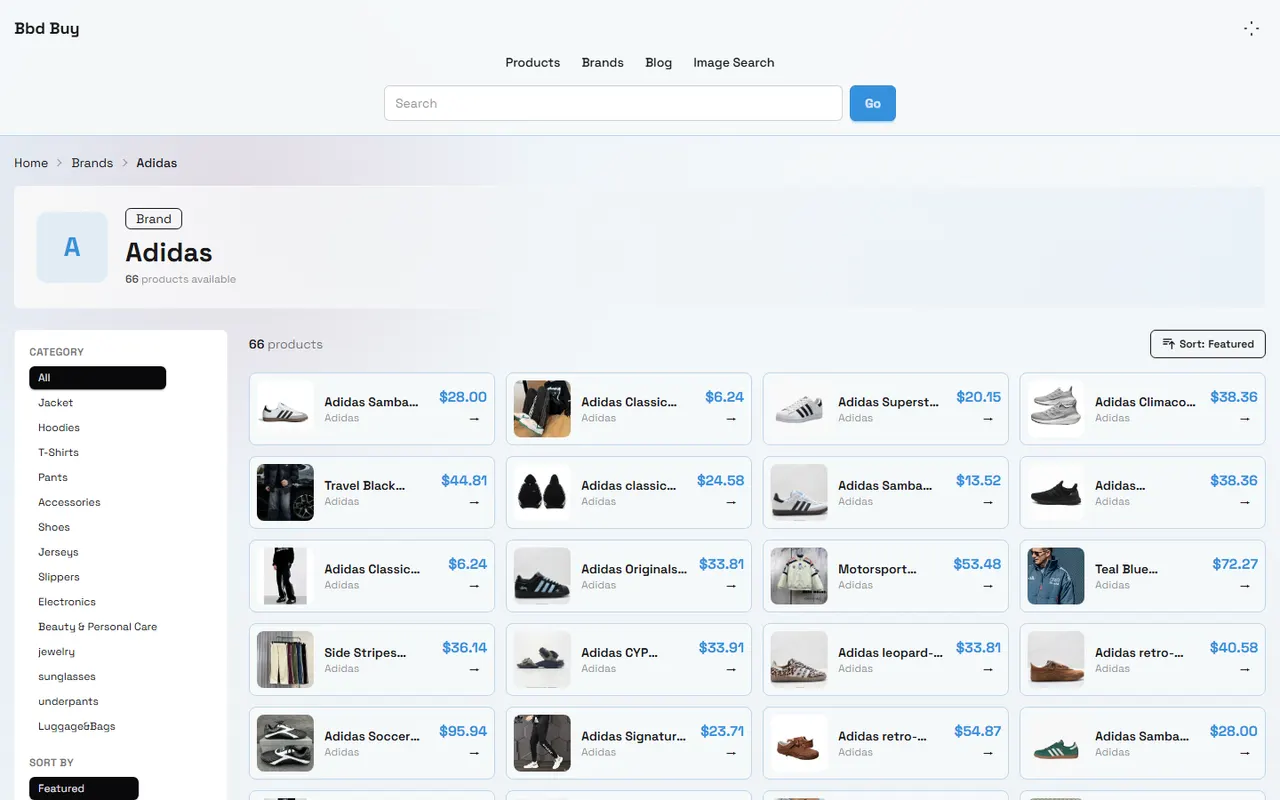Filter by Slippers category

(x=98, y=577)
